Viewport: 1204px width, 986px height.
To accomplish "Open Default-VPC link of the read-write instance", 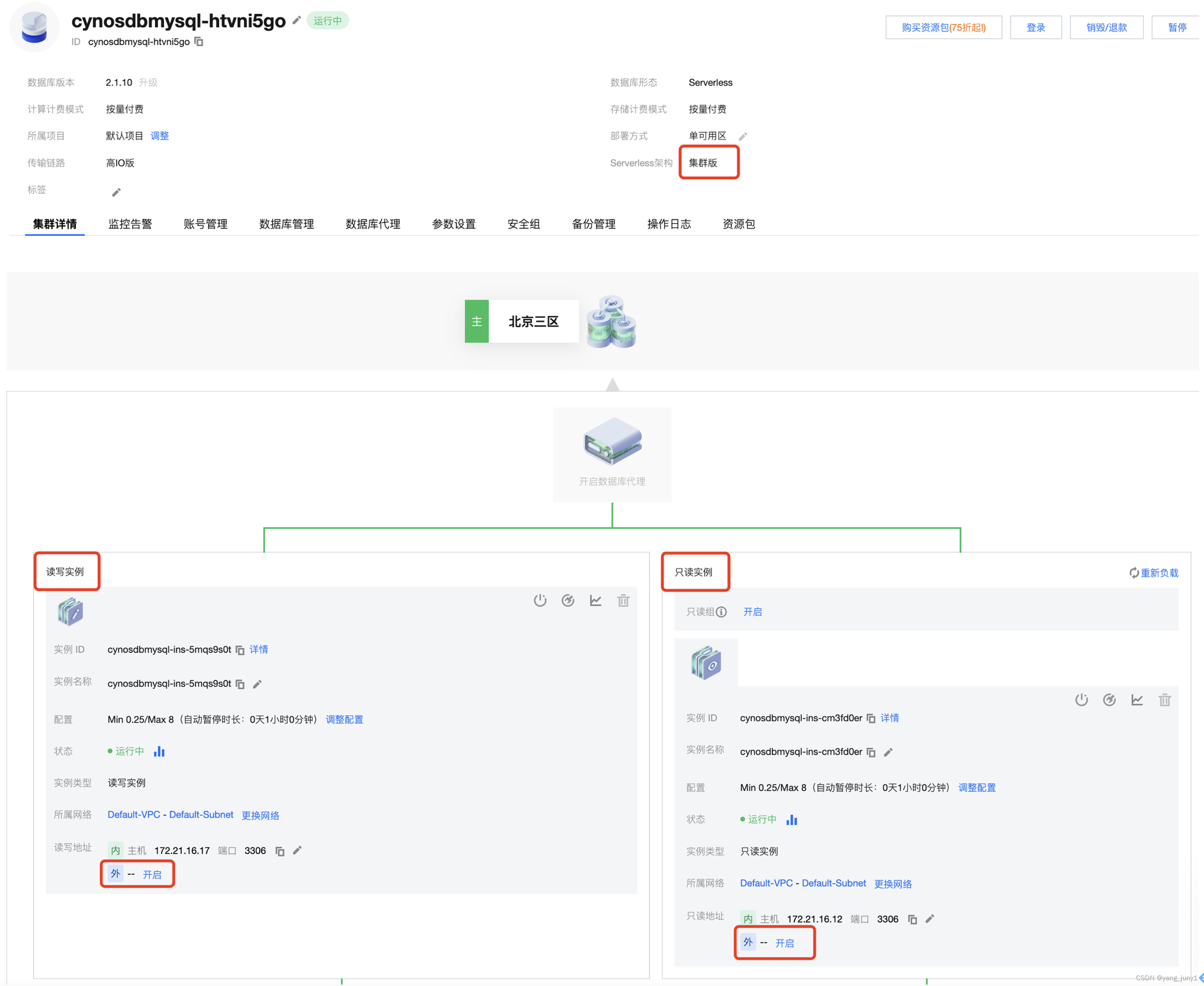I will pos(134,815).
